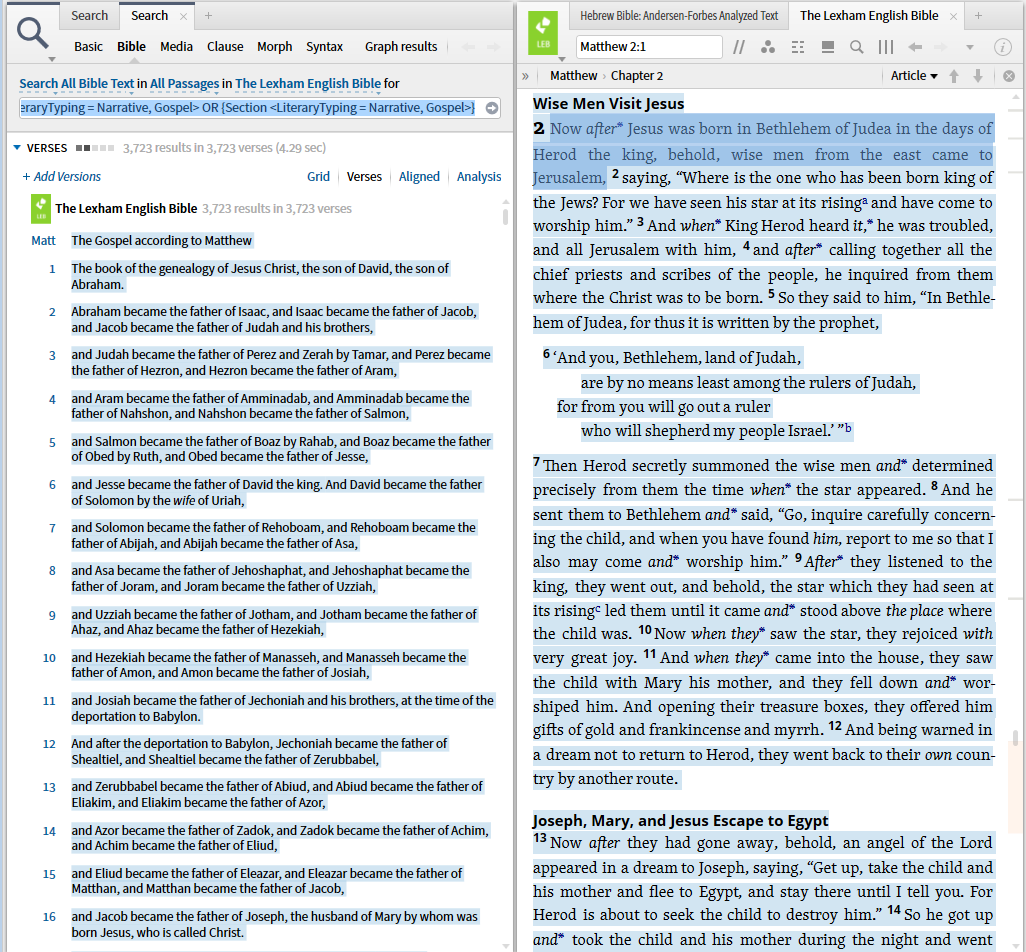This screenshot has height=952, width=1026.
Task: Select the Media search type
Action: tap(177, 46)
